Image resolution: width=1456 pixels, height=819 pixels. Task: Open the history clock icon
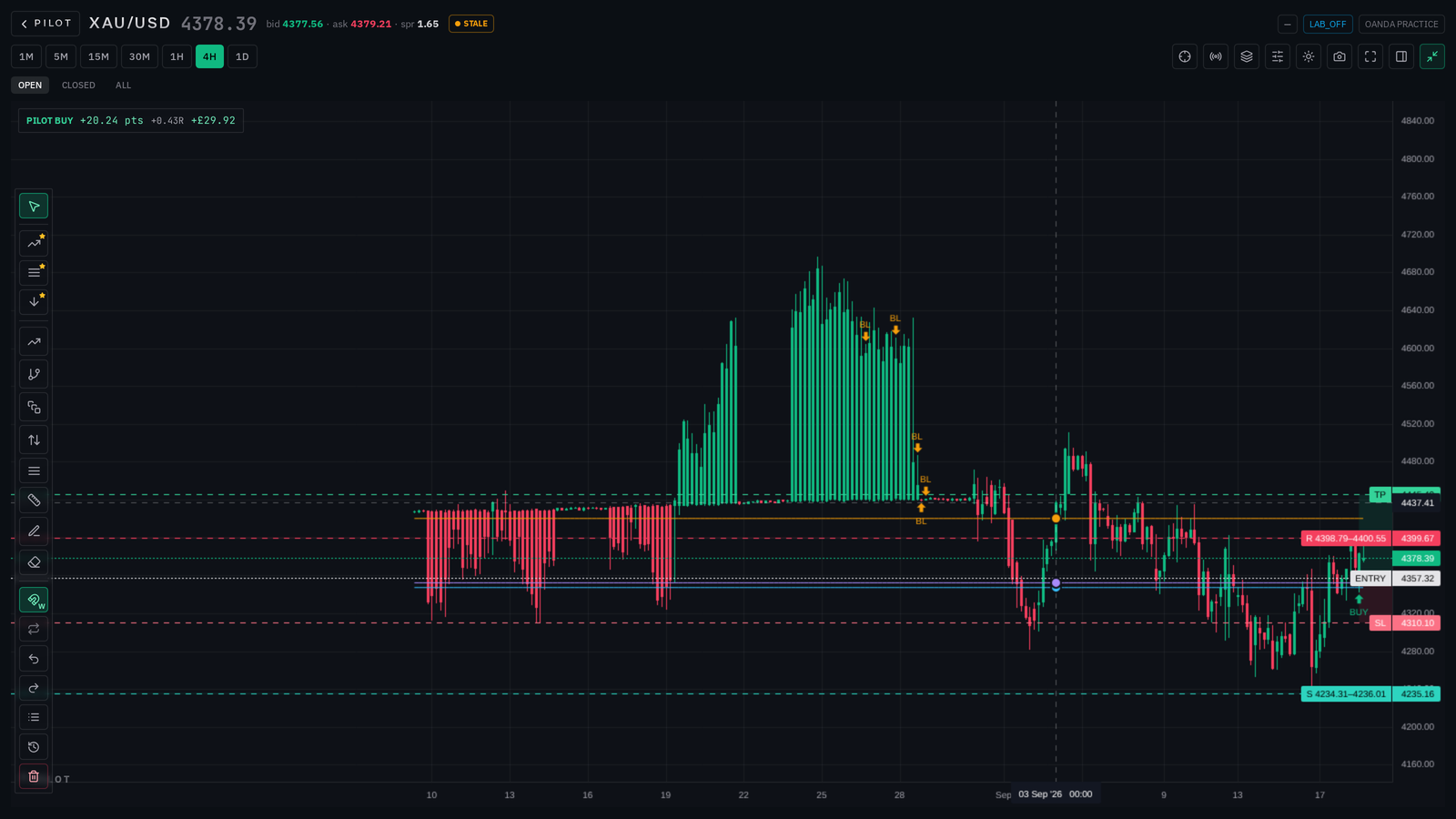coord(34,747)
